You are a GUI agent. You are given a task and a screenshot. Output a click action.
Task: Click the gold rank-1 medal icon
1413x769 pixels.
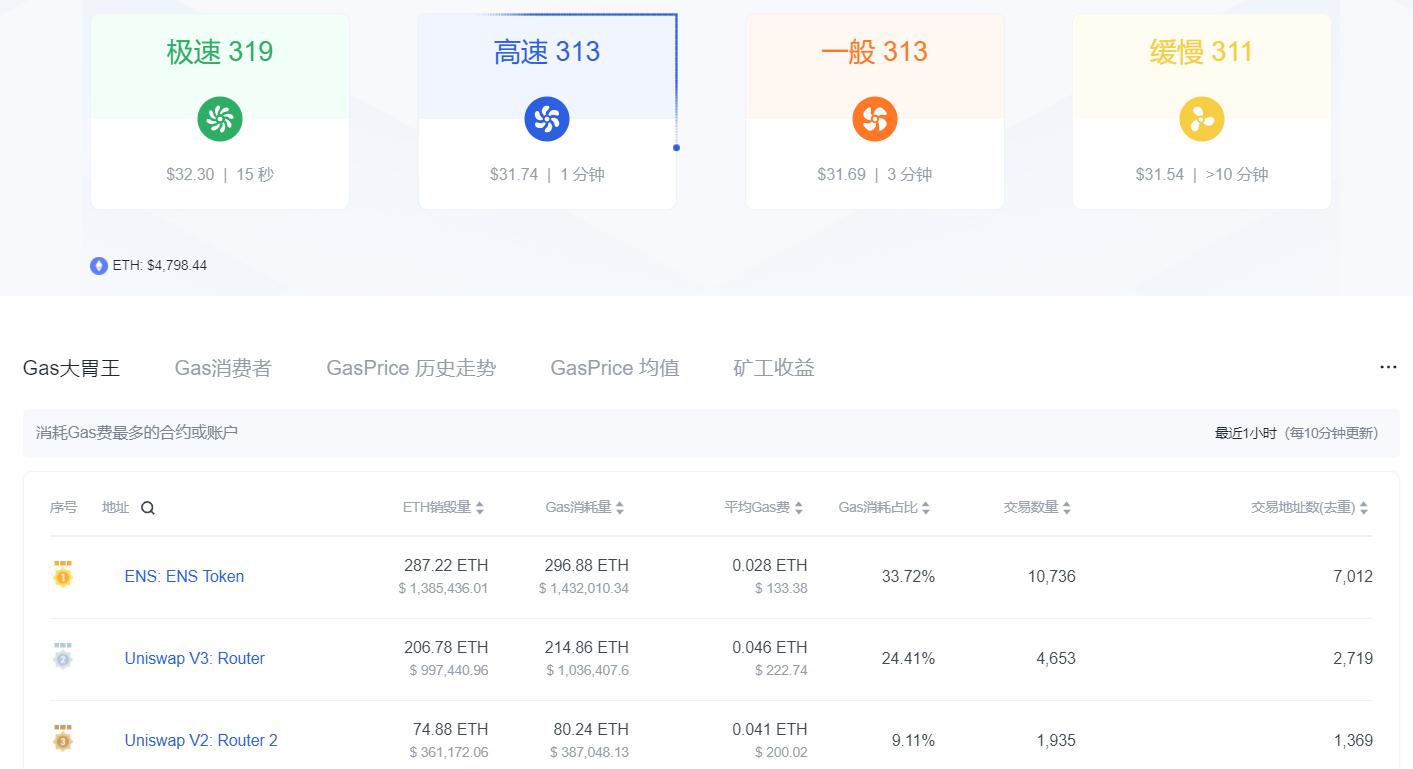(62, 576)
